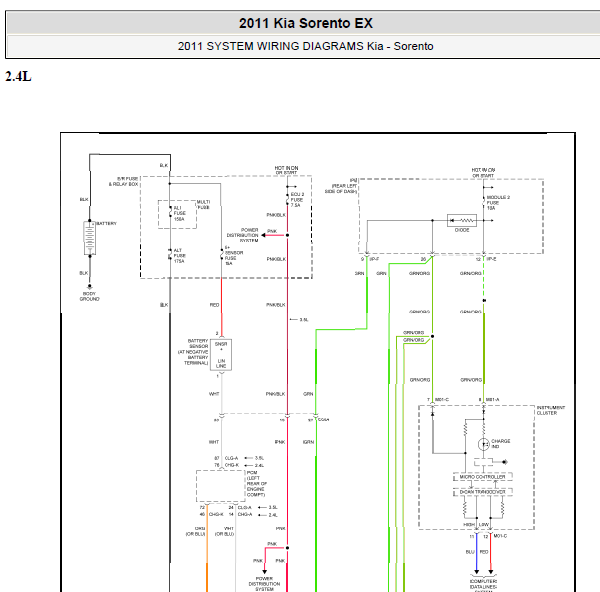Click the "DIODE" label
The width and height of the screenshot is (600, 592).
coord(462,230)
